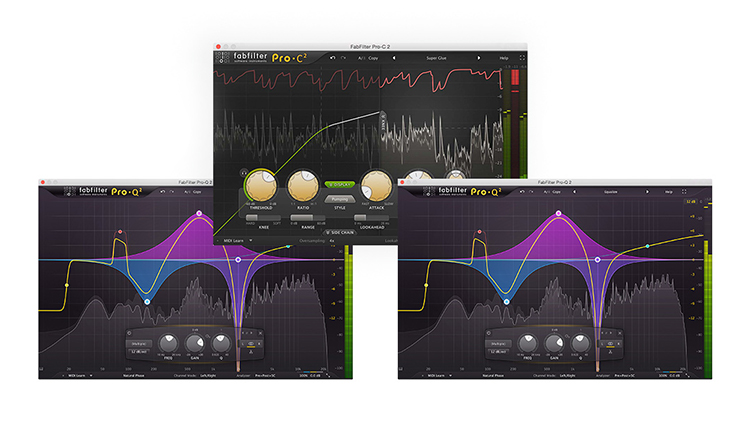Select the pink EQ band node in right Pro-Q 2
Screen dimensions: 750x430
click(x=559, y=213)
